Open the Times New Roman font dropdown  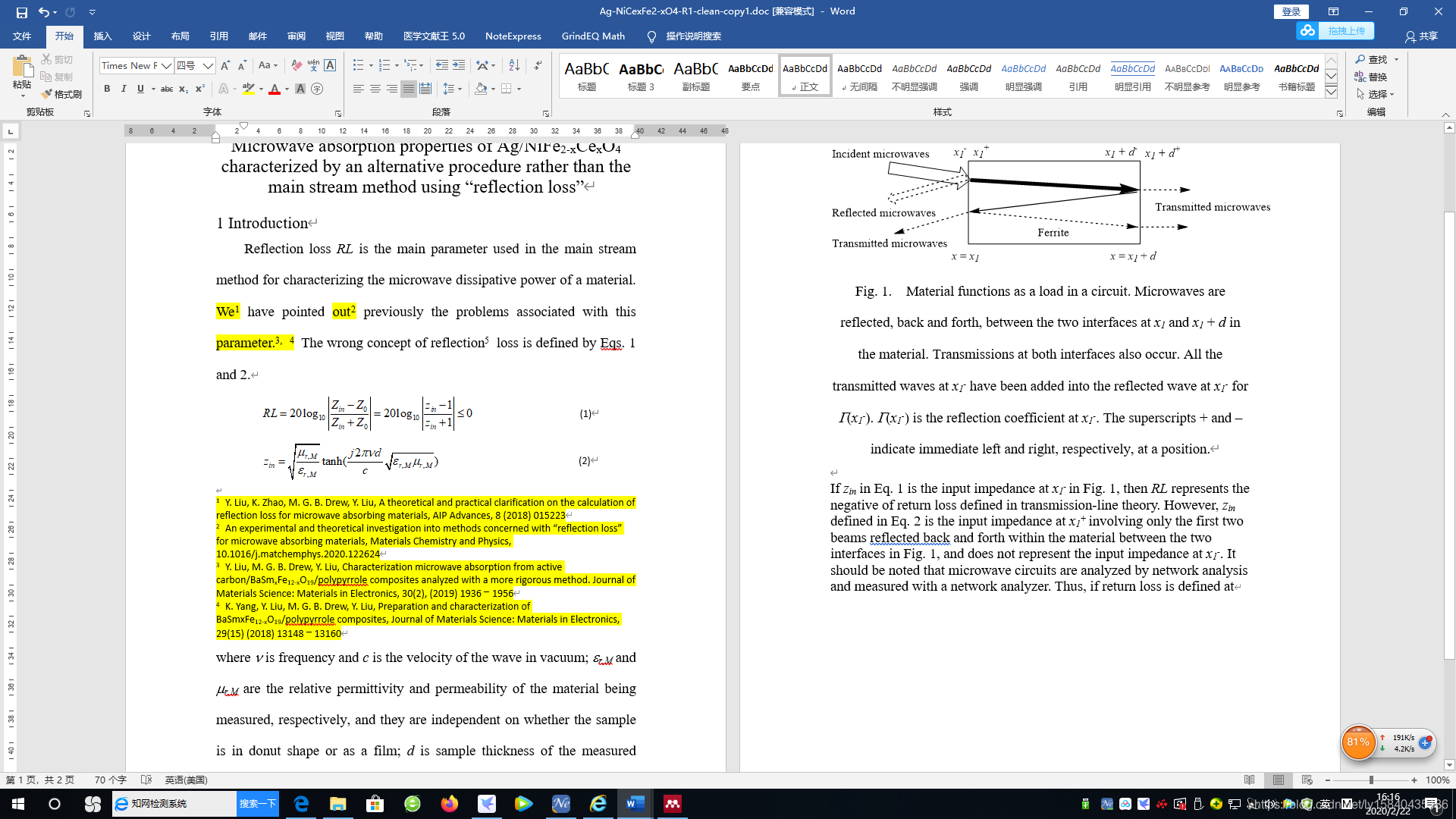pos(166,66)
